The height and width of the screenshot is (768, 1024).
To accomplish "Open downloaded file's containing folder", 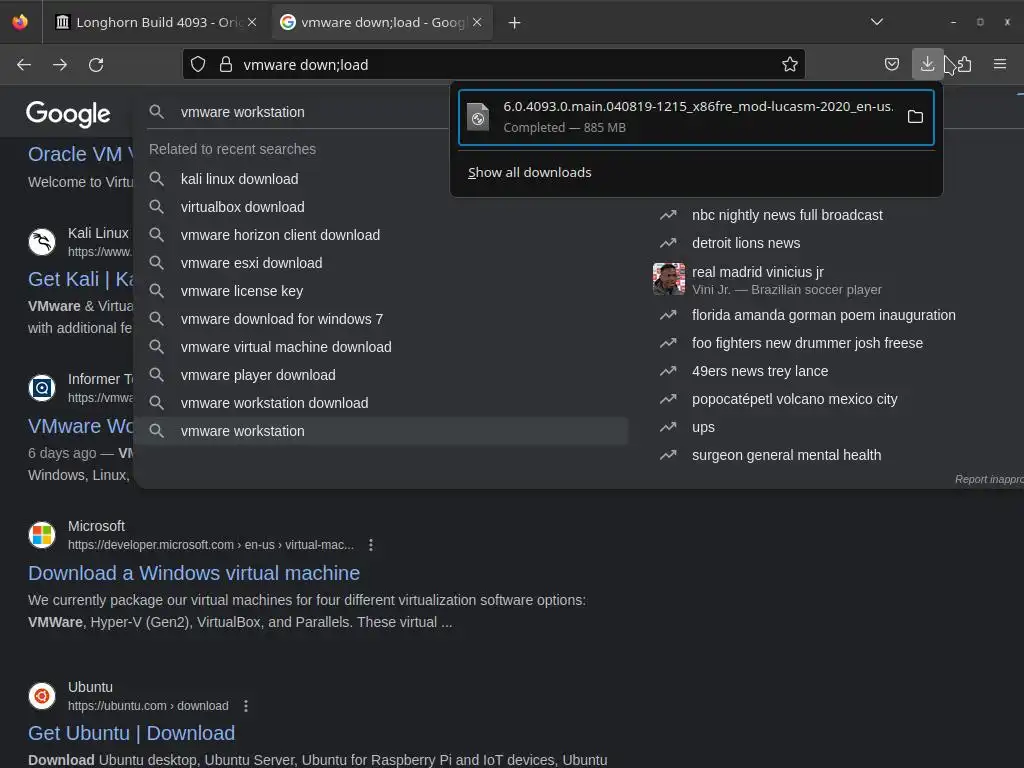I will click(x=915, y=117).
